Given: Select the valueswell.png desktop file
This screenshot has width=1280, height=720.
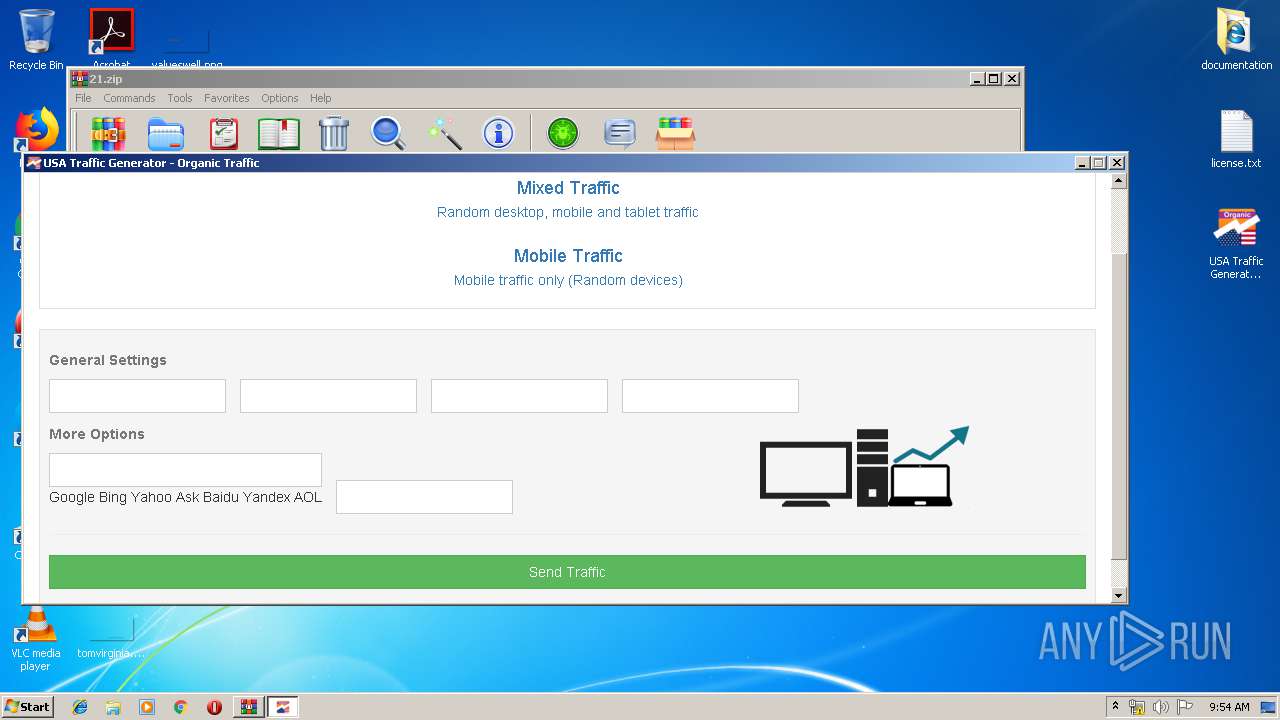Looking at the screenshot, I should coord(187,45).
